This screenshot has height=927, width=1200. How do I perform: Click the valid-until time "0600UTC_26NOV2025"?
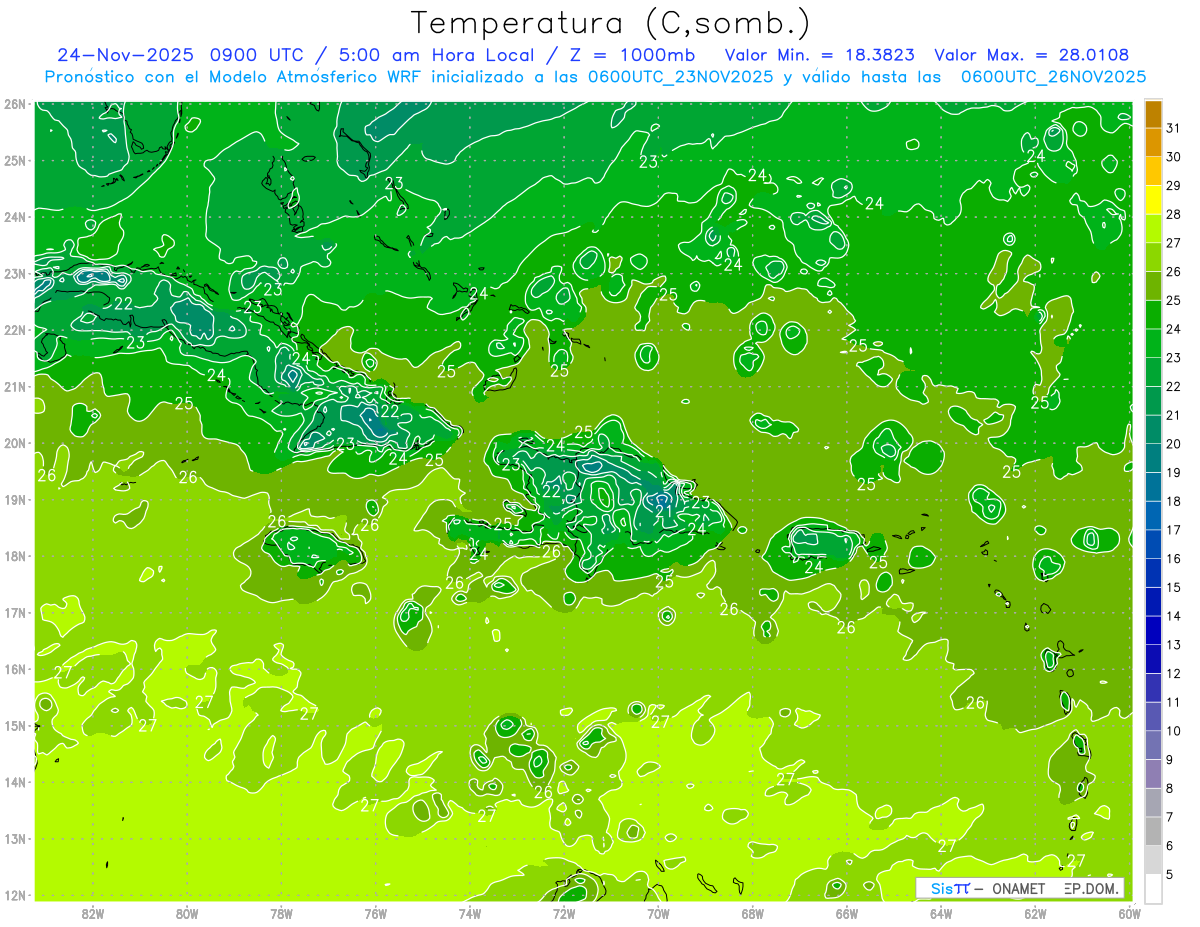pos(1053,76)
